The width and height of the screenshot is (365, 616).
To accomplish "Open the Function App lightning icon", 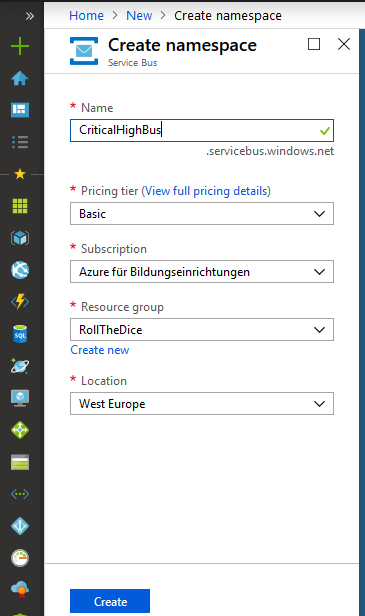I will [20, 301].
